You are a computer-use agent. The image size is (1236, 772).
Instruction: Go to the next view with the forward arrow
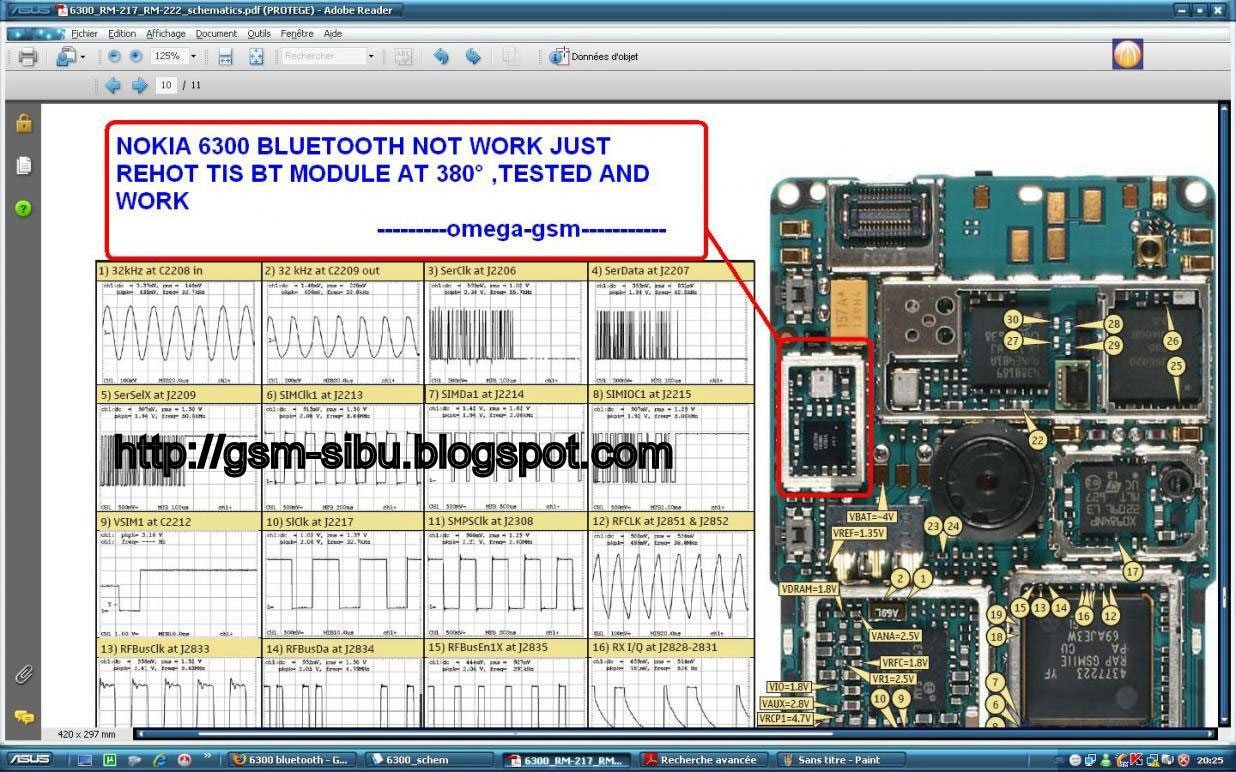pos(472,57)
